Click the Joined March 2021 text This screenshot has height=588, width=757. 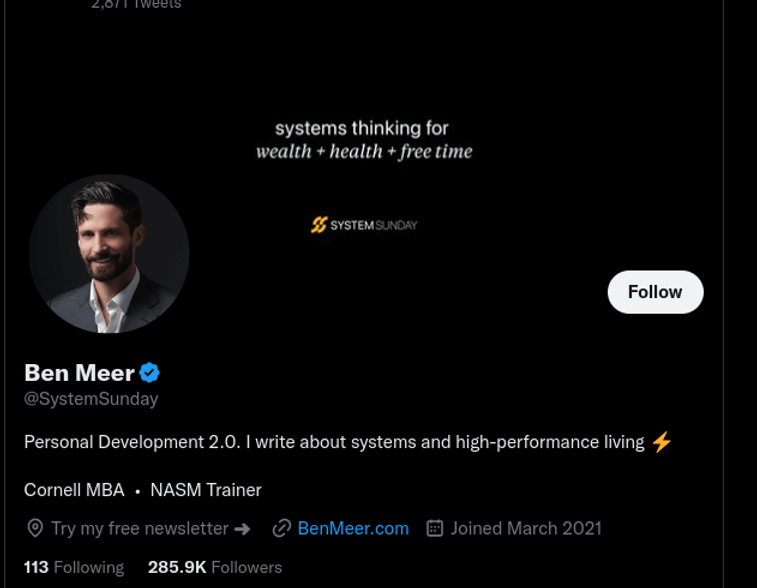pyautogui.click(x=526, y=528)
